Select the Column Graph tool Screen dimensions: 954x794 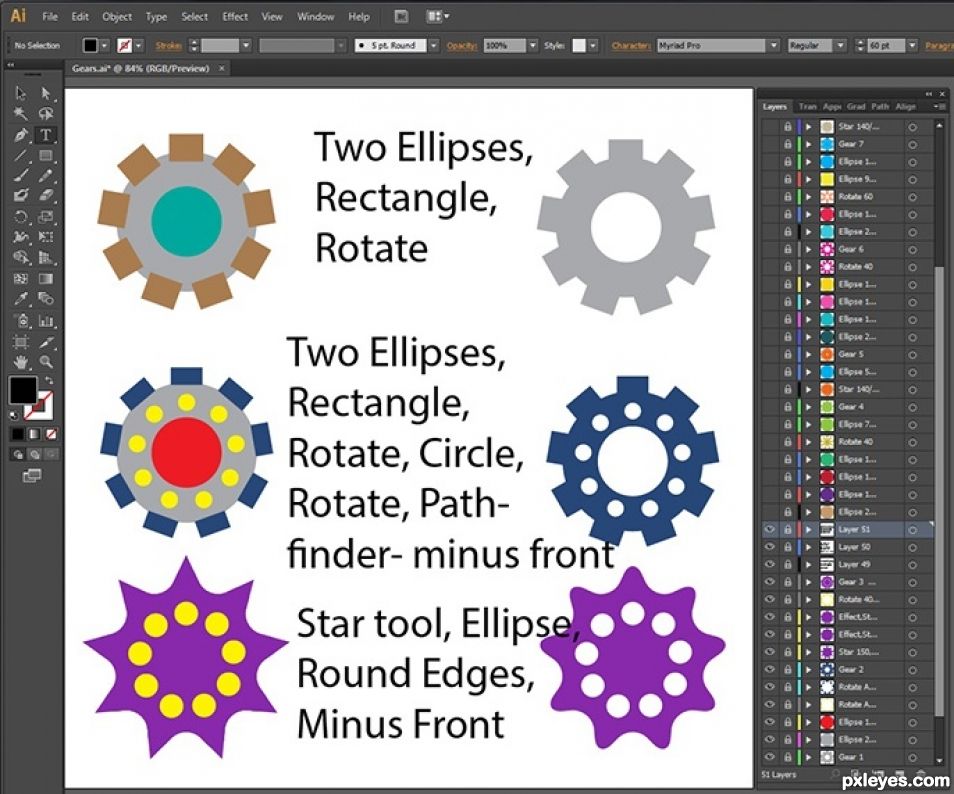point(46,321)
